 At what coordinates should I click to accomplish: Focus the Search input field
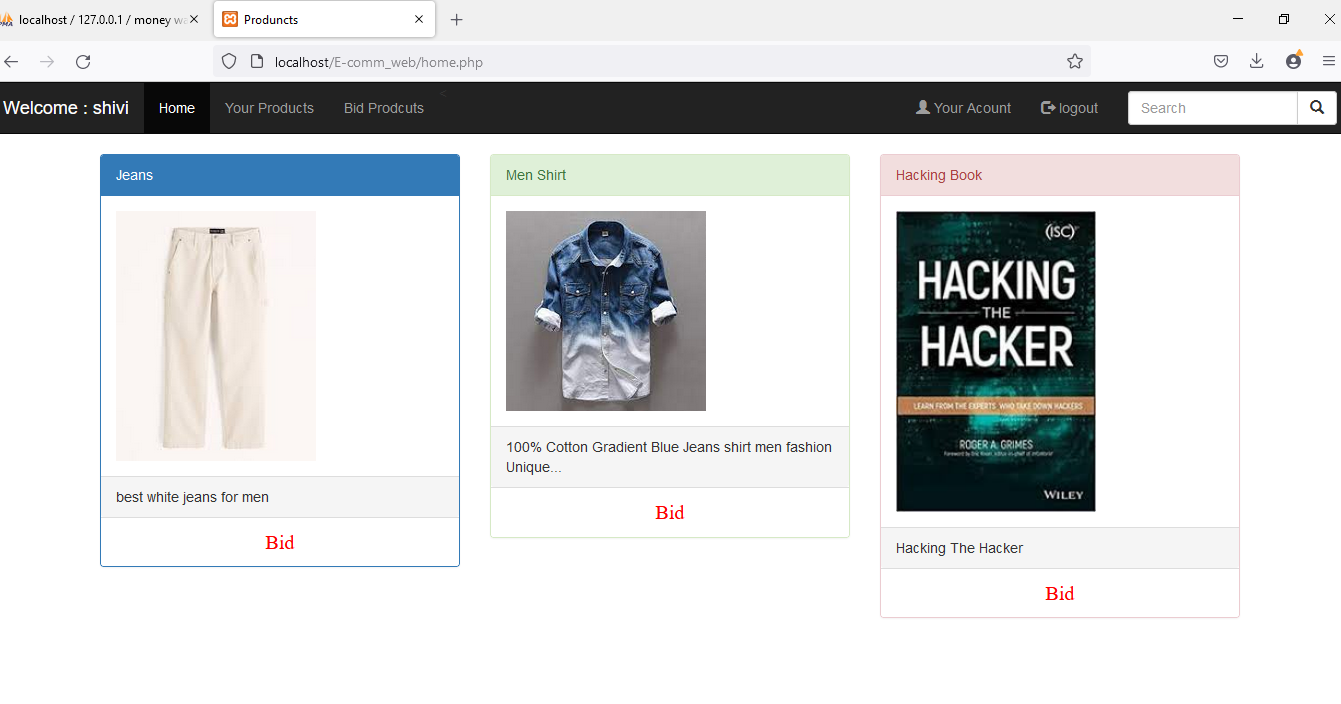pyautogui.click(x=1213, y=108)
